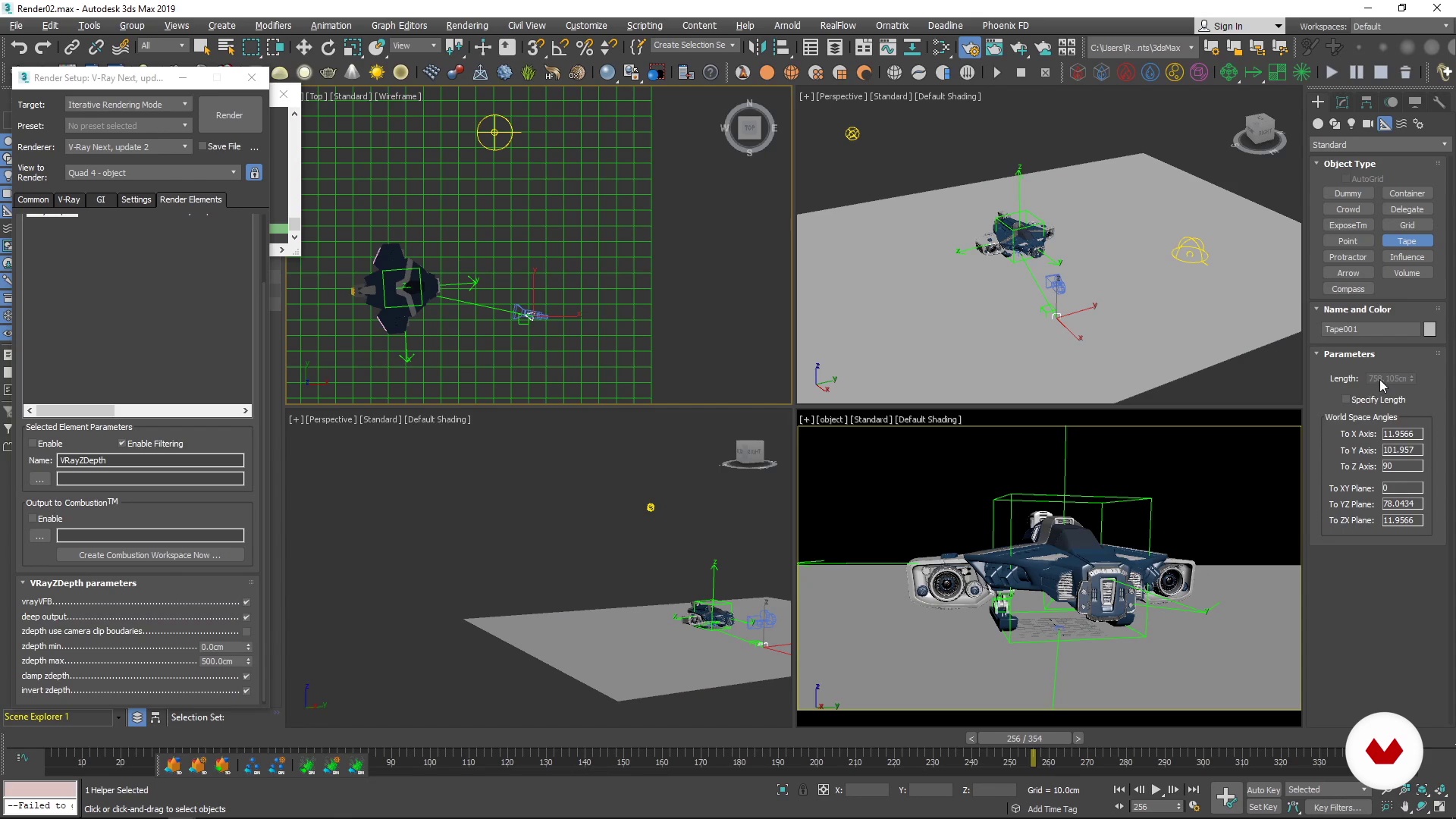The width and height of the screenshot is (1456, 819).
Task: Toggle the vrayVFB checkbox
Action: pyautogui.click(x=246, y=602)
